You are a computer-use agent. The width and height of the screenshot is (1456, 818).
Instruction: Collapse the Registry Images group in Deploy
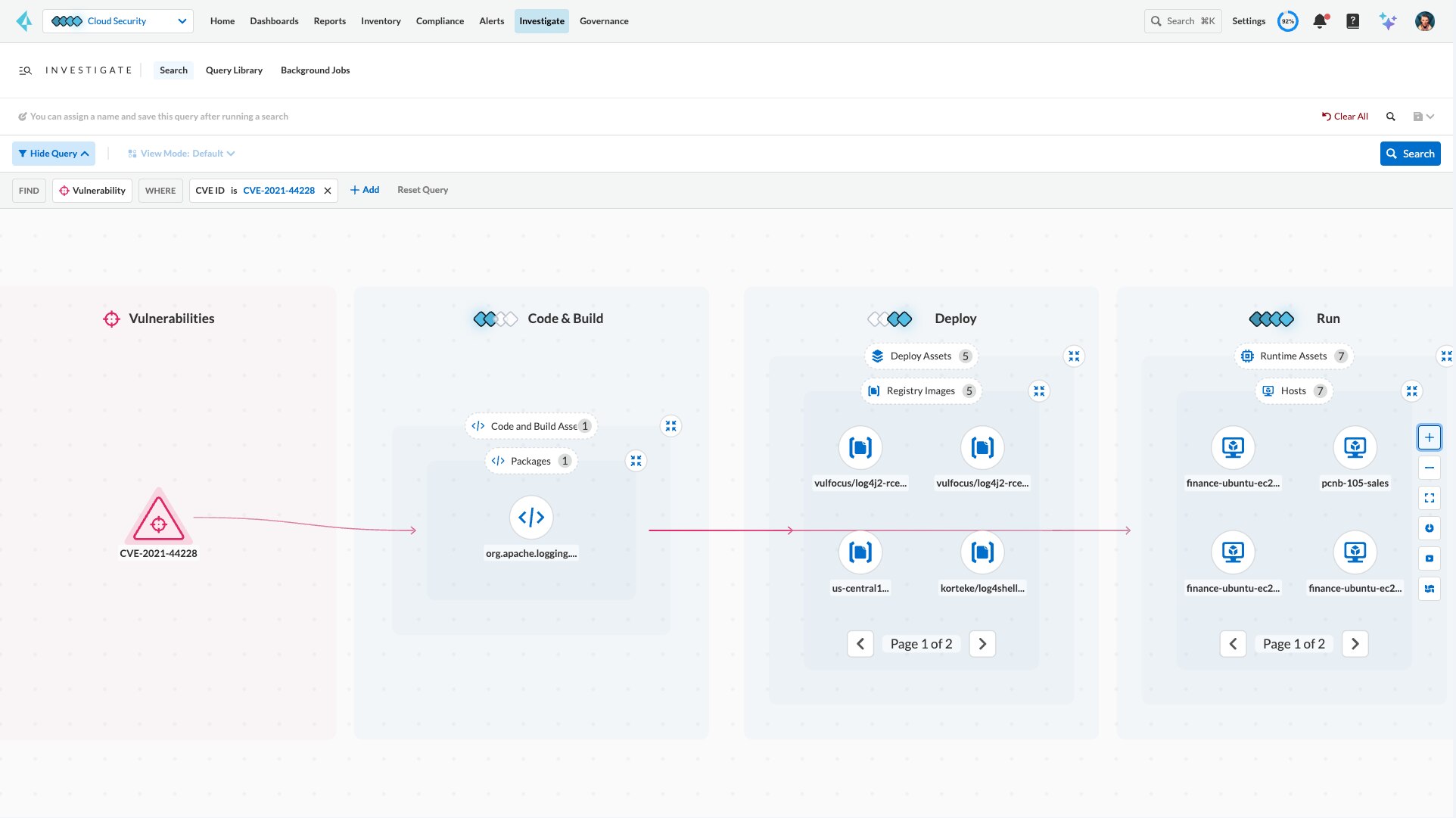[1039, 390]
